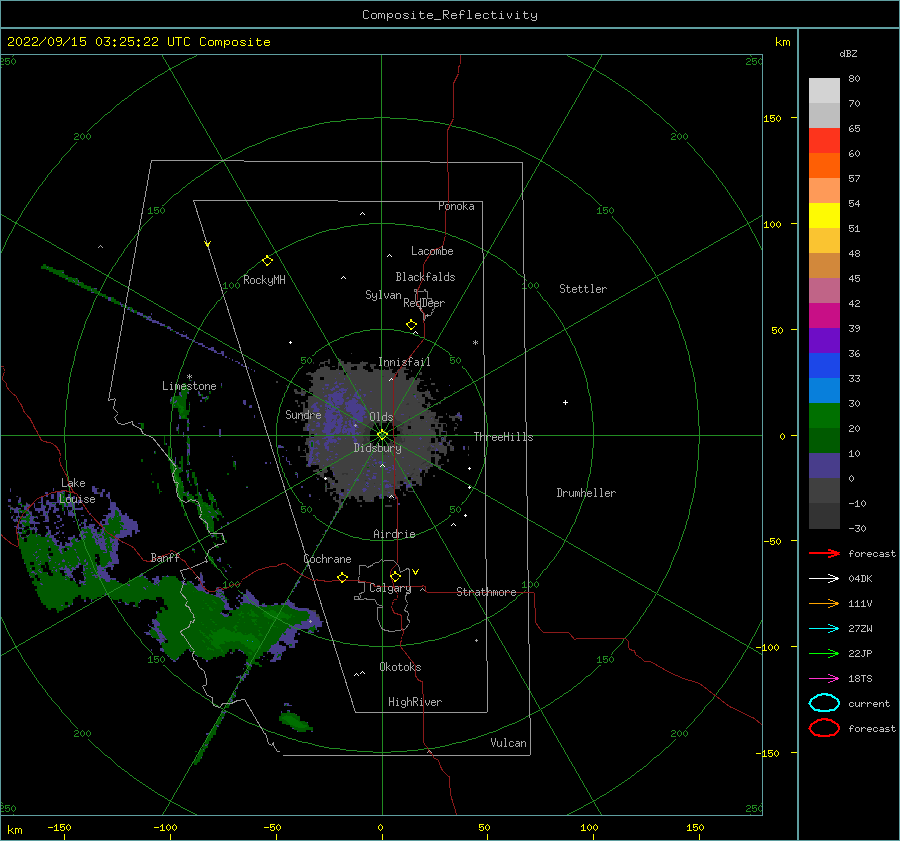Click the magenta 18TS arrow in legend
Image resolution: width=900 pixels, height=841 pixels.
[x=824, y=679]
